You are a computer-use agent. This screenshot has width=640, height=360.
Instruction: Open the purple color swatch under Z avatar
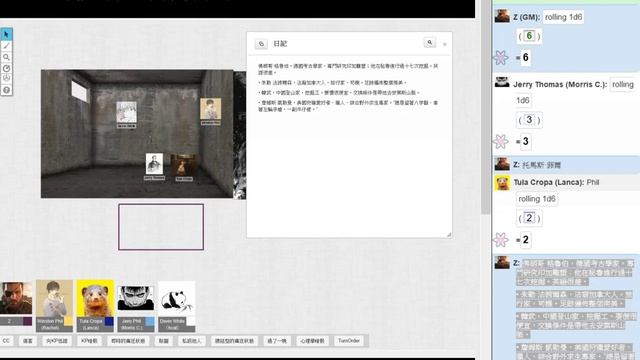(27, 322)
